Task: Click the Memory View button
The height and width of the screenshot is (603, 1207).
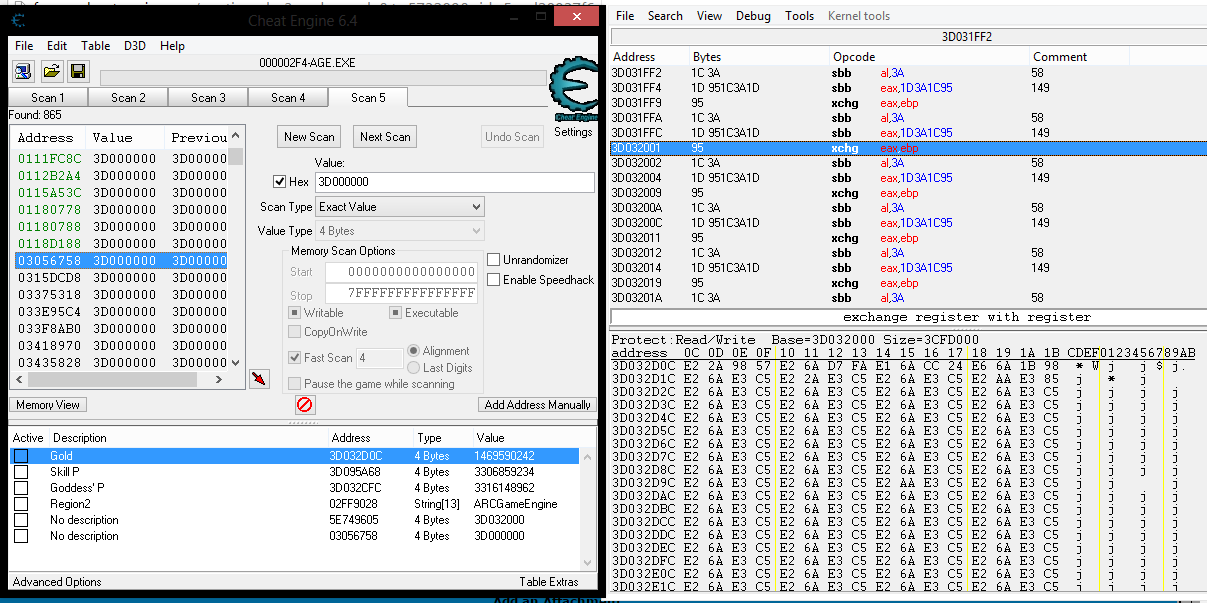Action: (48, 405)
